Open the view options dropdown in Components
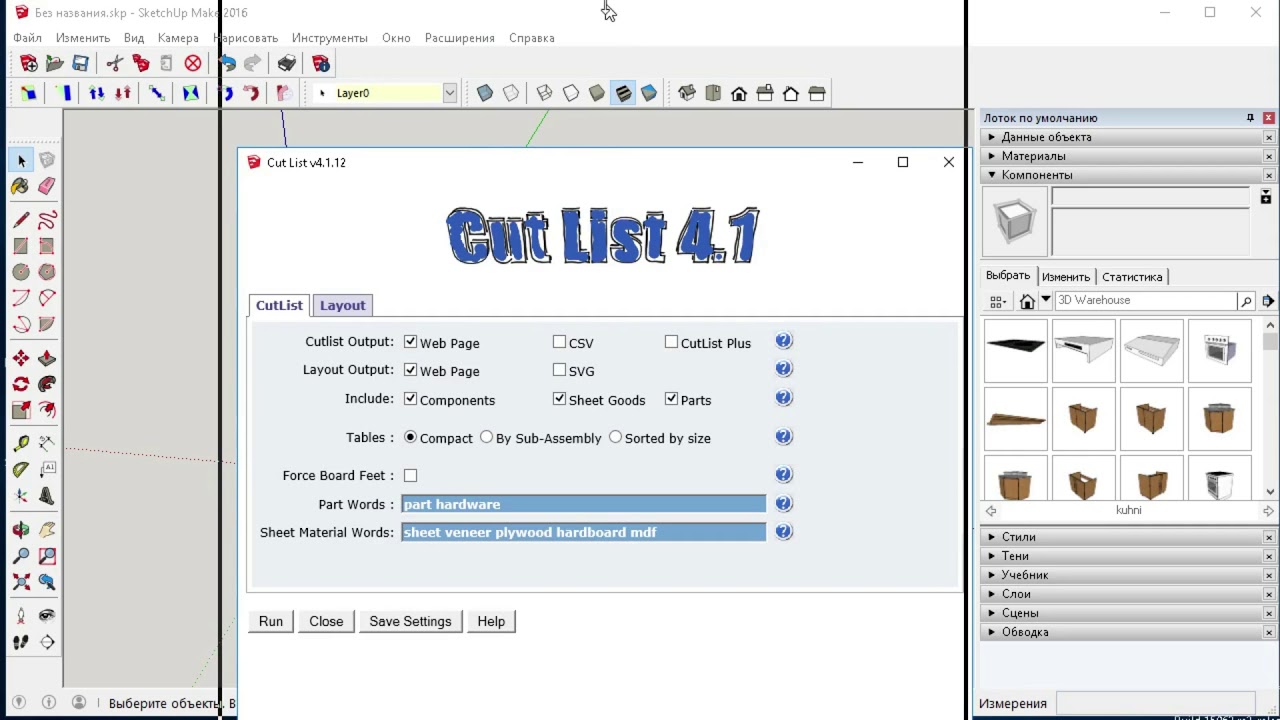This screenshot has width=1280, height=720. pyautogui.click(x=998, y=301)
